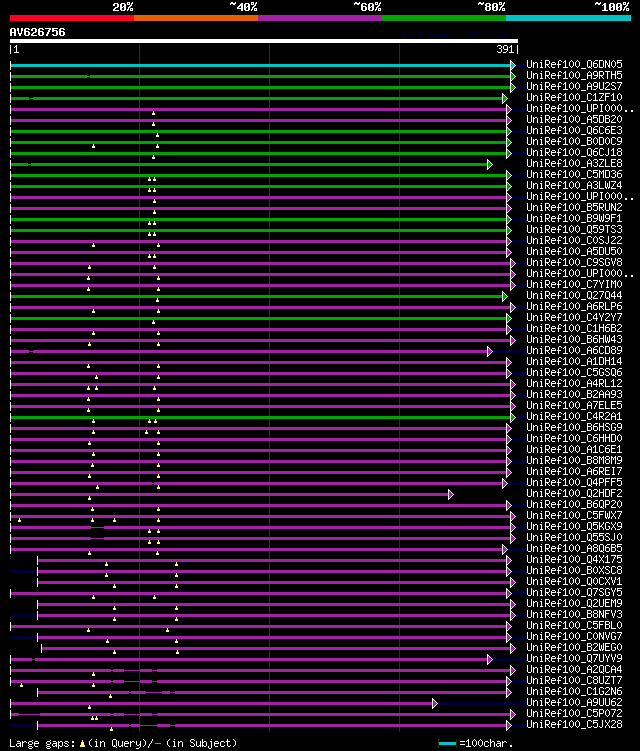Screen dimensions: 640x751
Task: Open the UniRef100_Q55SJ0 hit label
Action: (x=574, y=537)
